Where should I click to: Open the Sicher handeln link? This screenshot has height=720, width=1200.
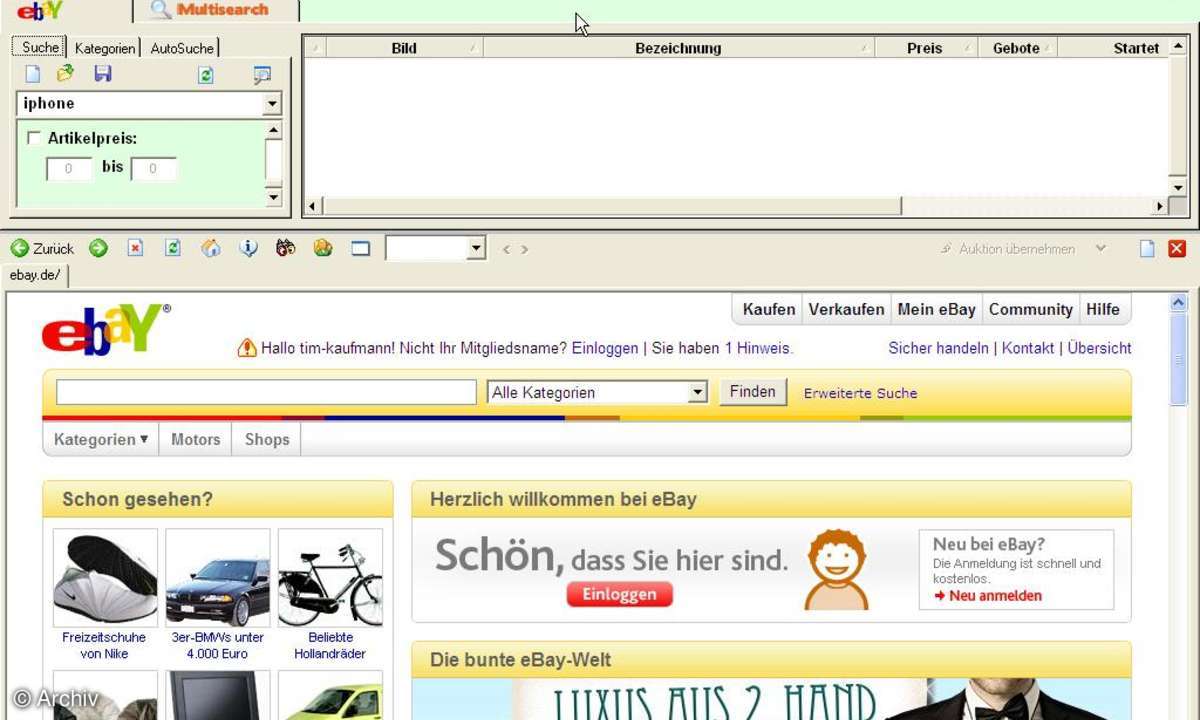tap(939, 348)
